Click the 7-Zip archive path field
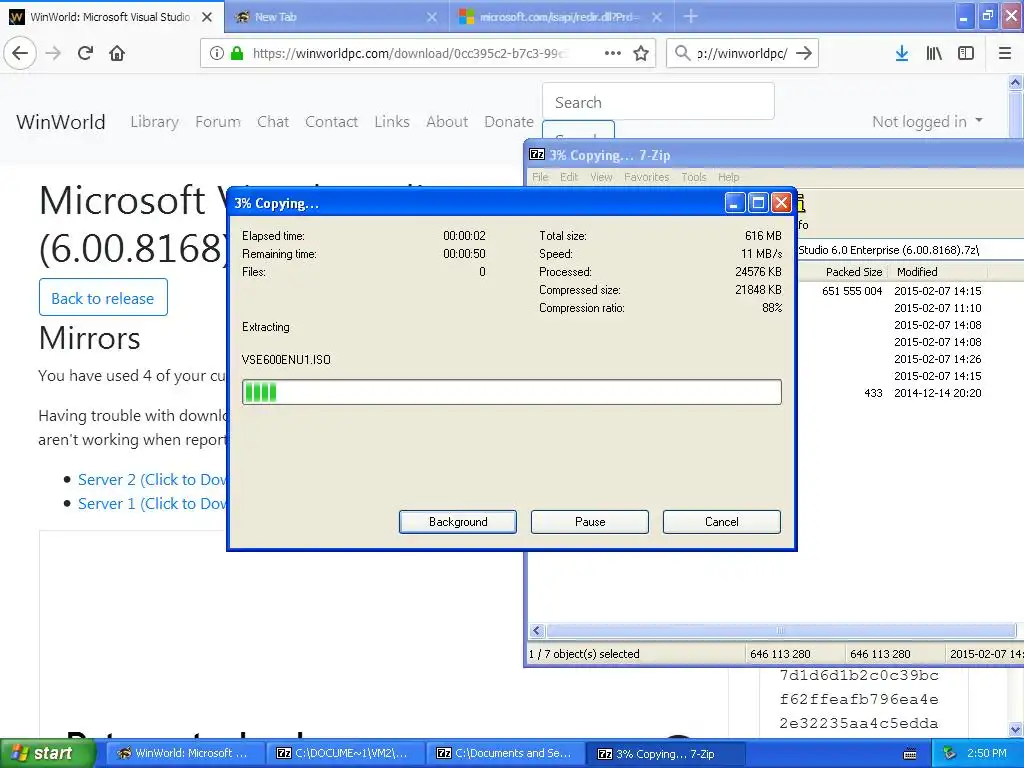 click(x=910, y=249)
